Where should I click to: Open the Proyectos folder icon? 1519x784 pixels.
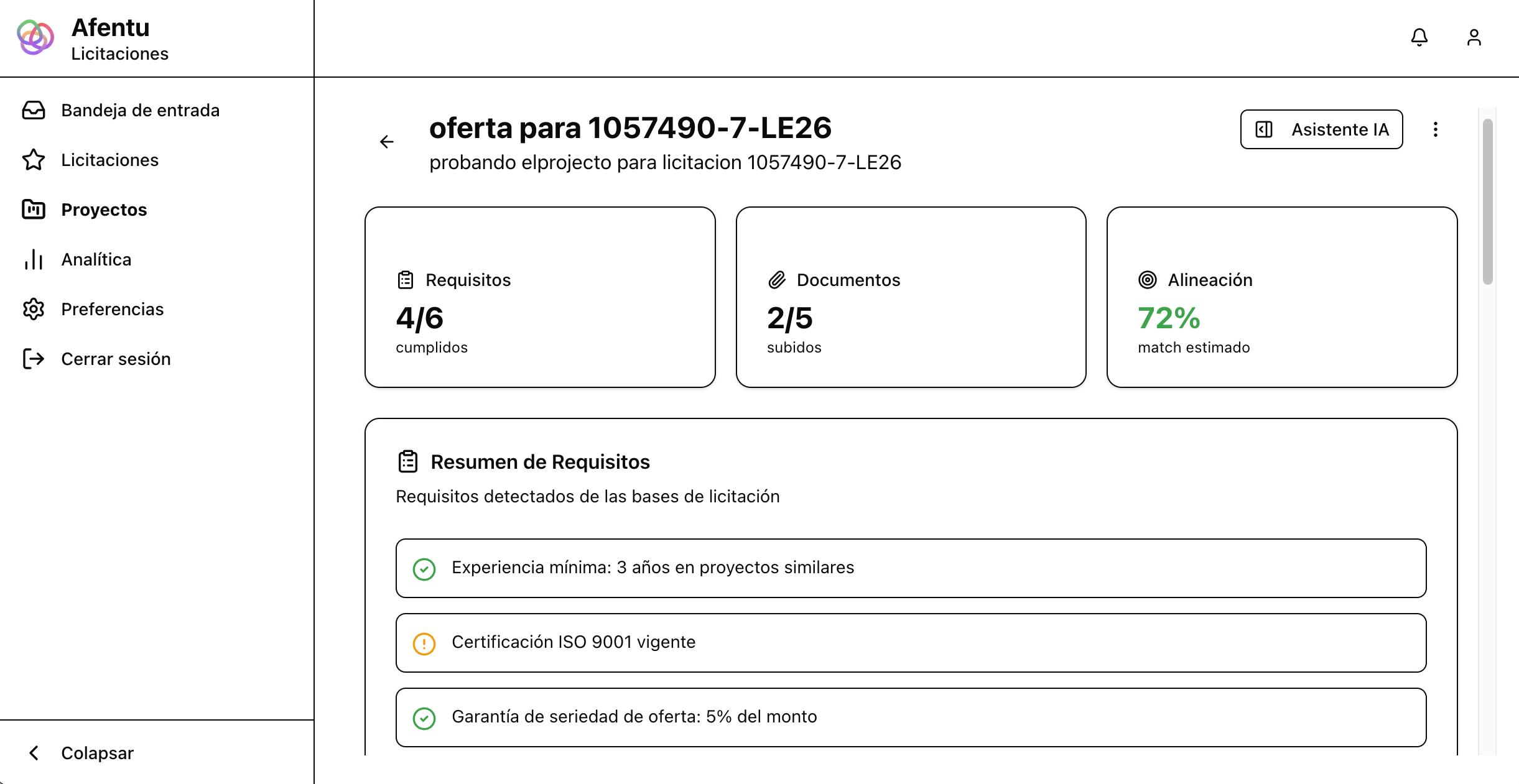34,210
